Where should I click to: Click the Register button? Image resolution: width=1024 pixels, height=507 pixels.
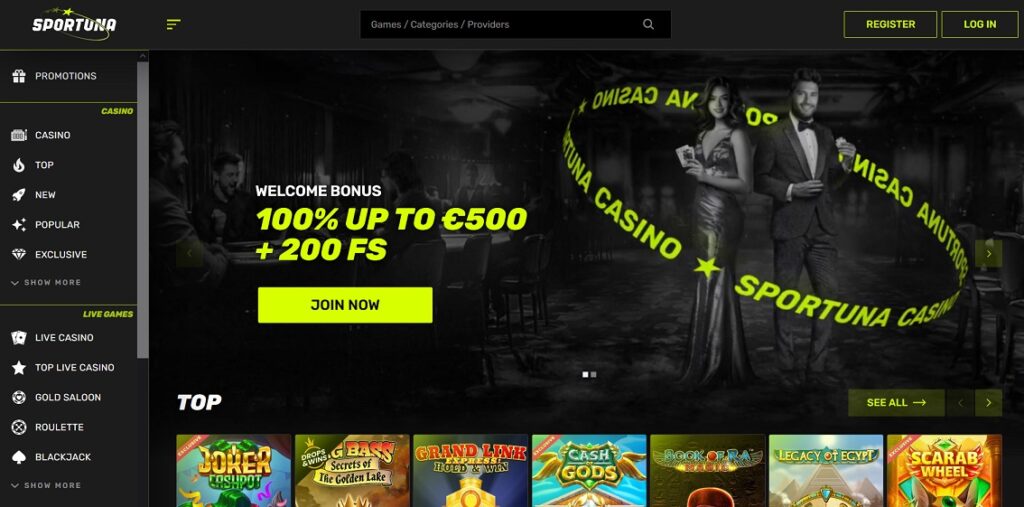[890, 24]
